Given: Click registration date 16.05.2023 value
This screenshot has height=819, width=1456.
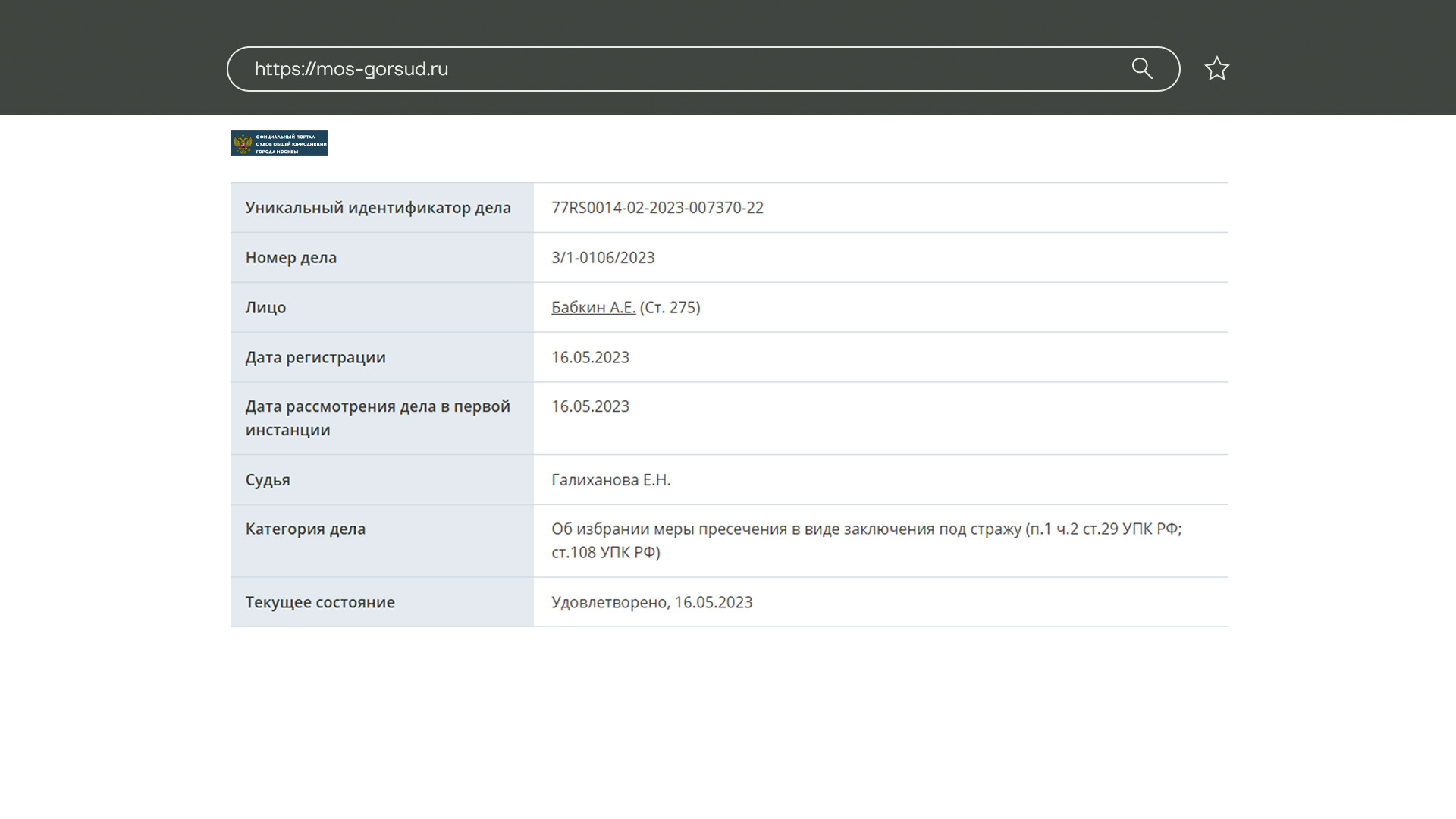Looking at the screenshot, I should 590,357.
